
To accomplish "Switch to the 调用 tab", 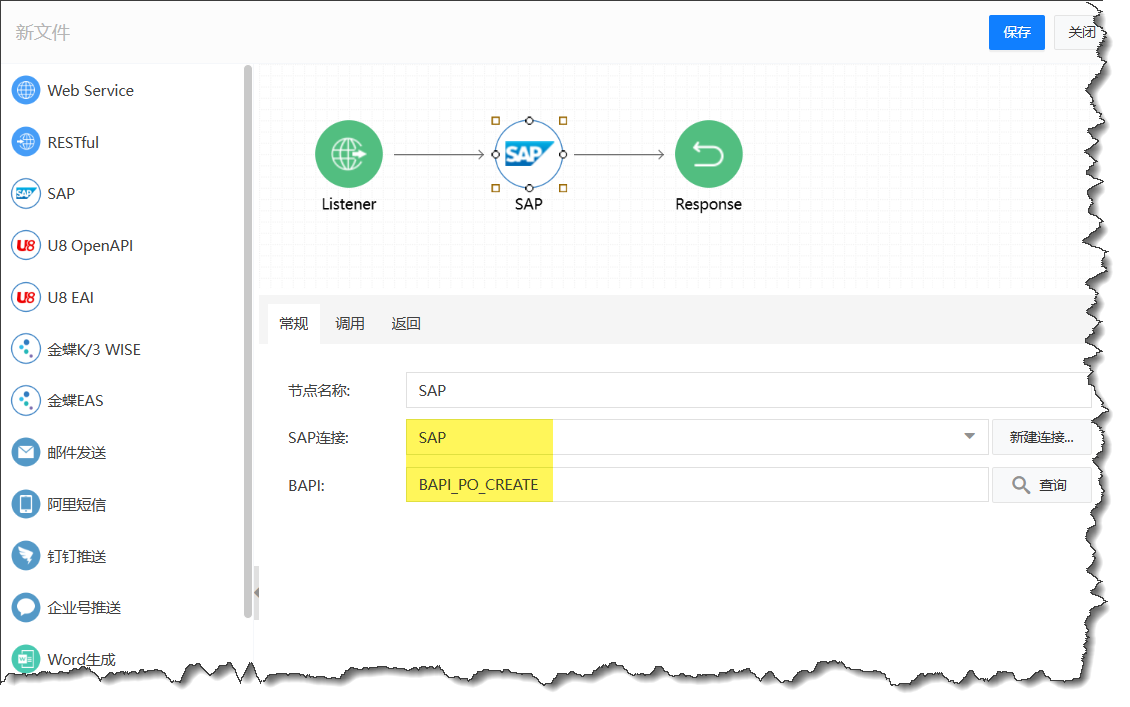I will tap(350, 324).
